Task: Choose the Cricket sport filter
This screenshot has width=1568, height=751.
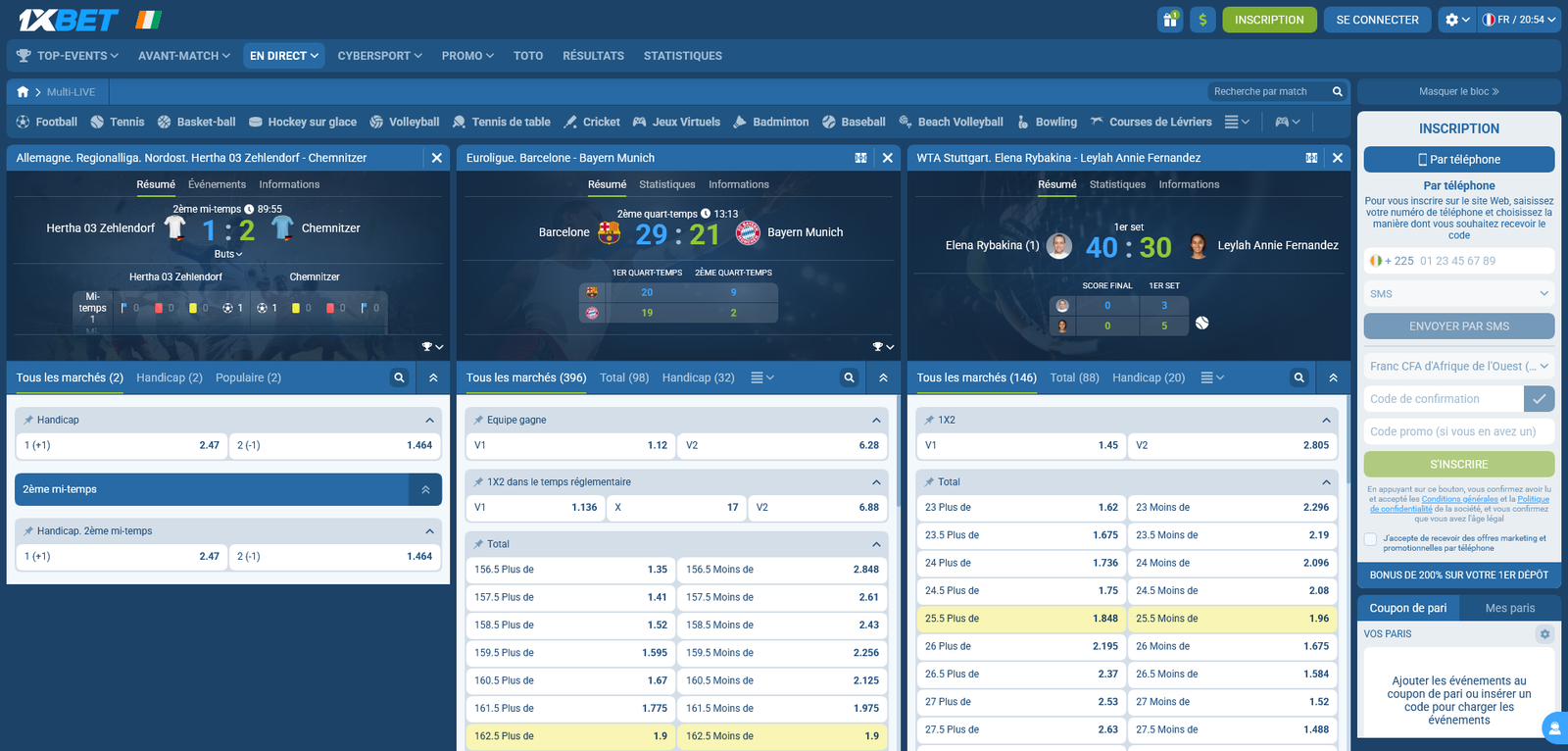Action: 592,122
